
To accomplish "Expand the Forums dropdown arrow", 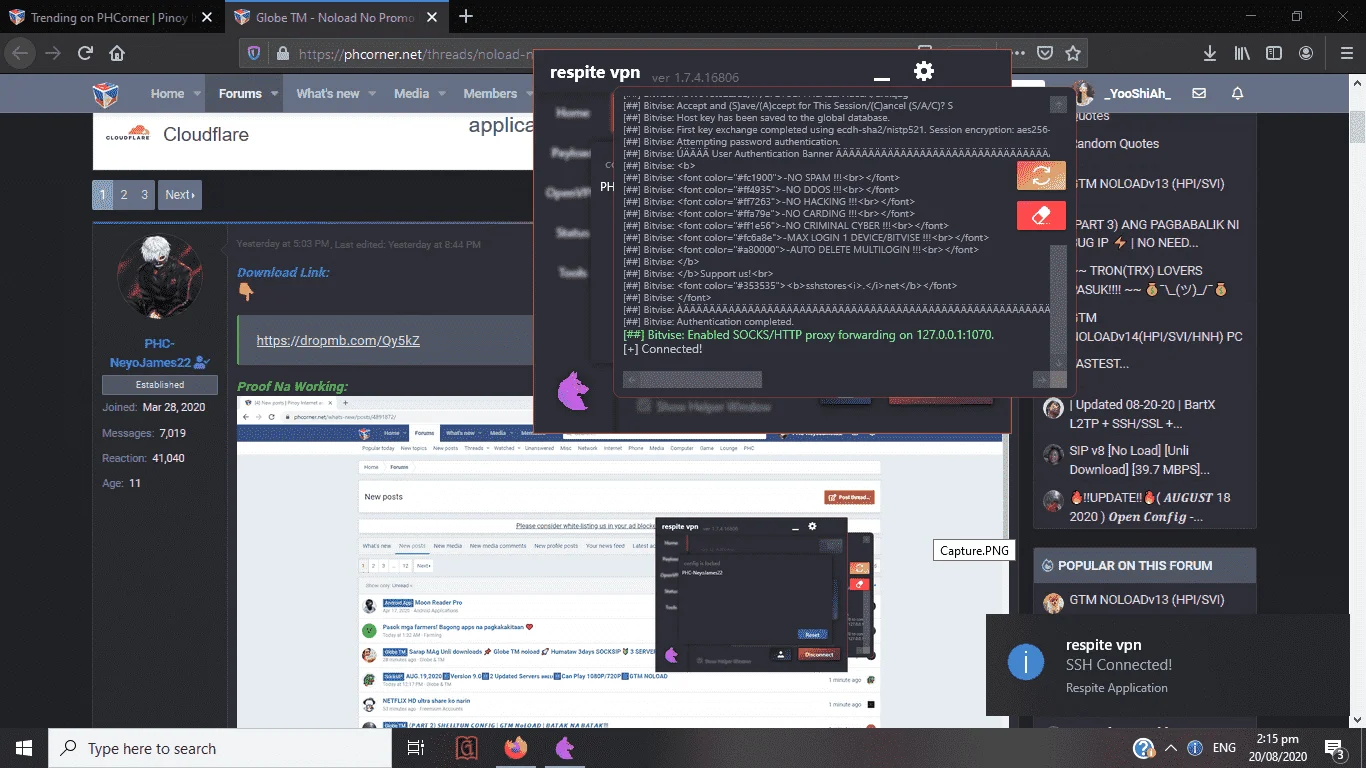I will (276, 94).
